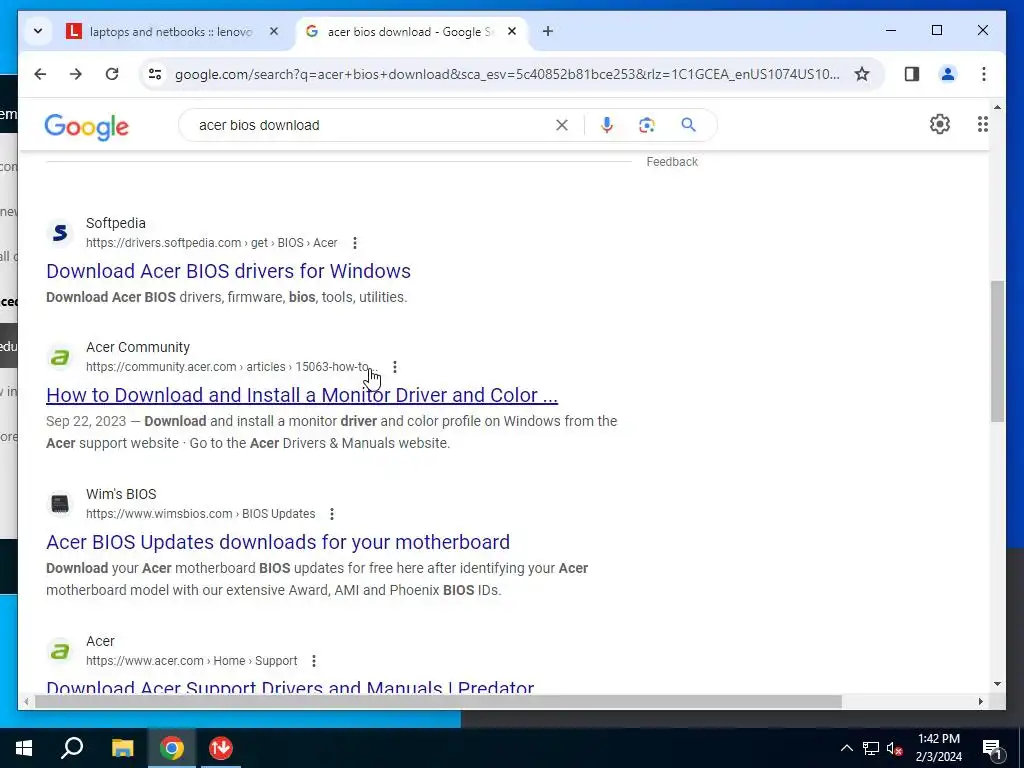Image resolution: width=1024 pixels, height=768 pixels.
Task: Open more options for Softpedia result
Action: (355, 243)
